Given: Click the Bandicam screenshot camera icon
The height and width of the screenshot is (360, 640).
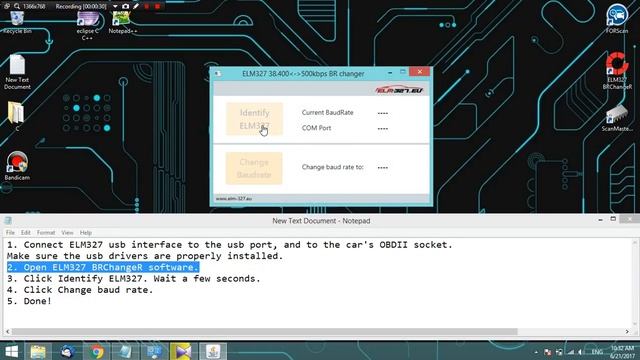Looking at the screenshot, I should pos(125,6).
